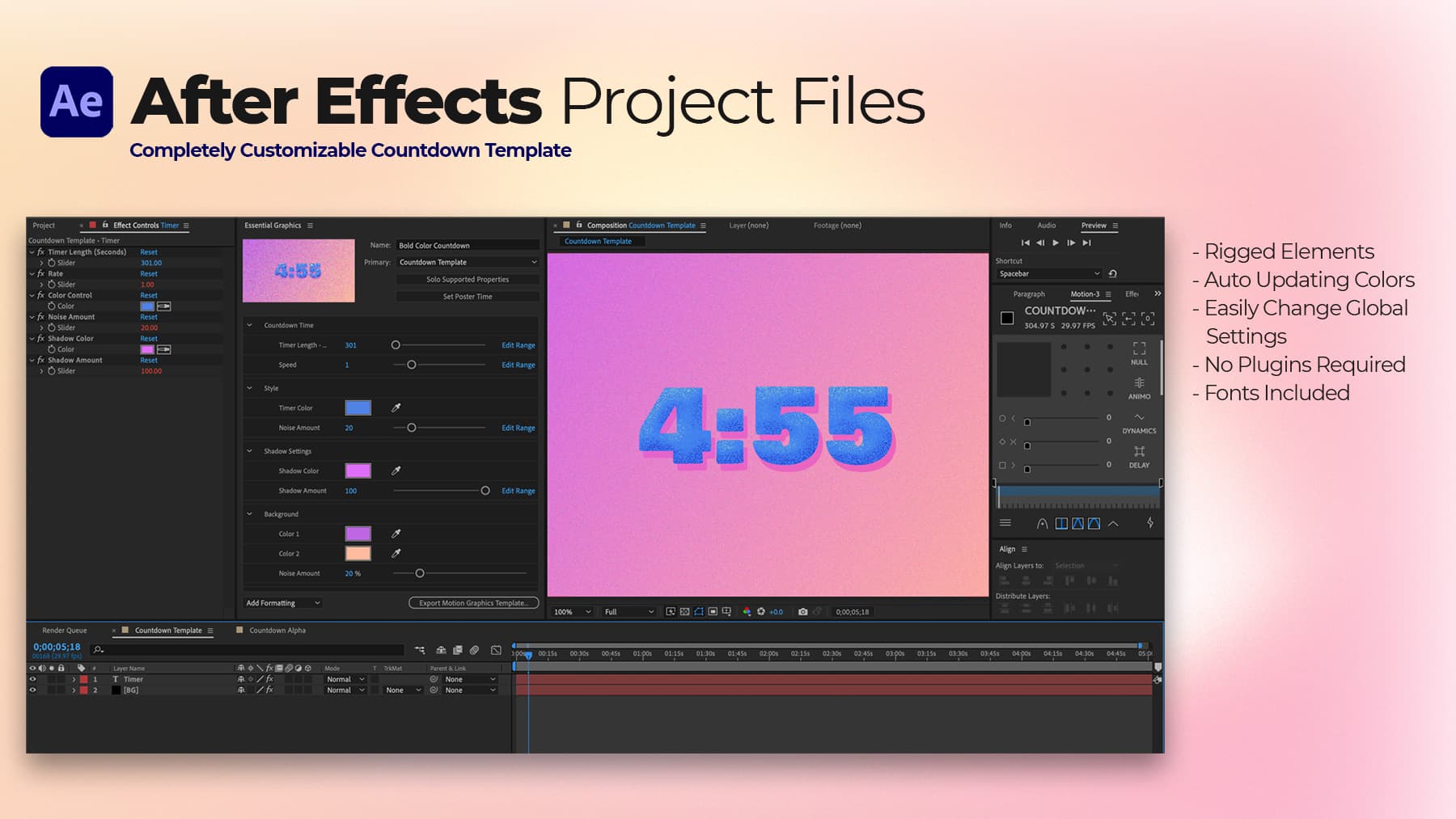Collapse the Countdown Time group
The image size is (1456, 819).
[249, 325]
